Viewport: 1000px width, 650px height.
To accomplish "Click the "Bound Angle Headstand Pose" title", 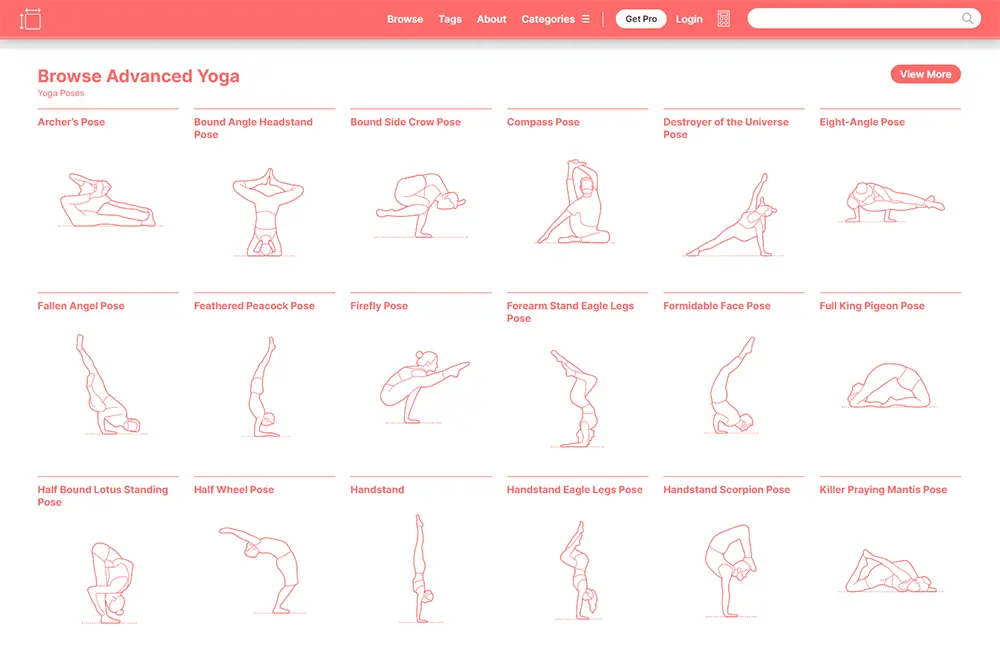I will pos(253,128).
